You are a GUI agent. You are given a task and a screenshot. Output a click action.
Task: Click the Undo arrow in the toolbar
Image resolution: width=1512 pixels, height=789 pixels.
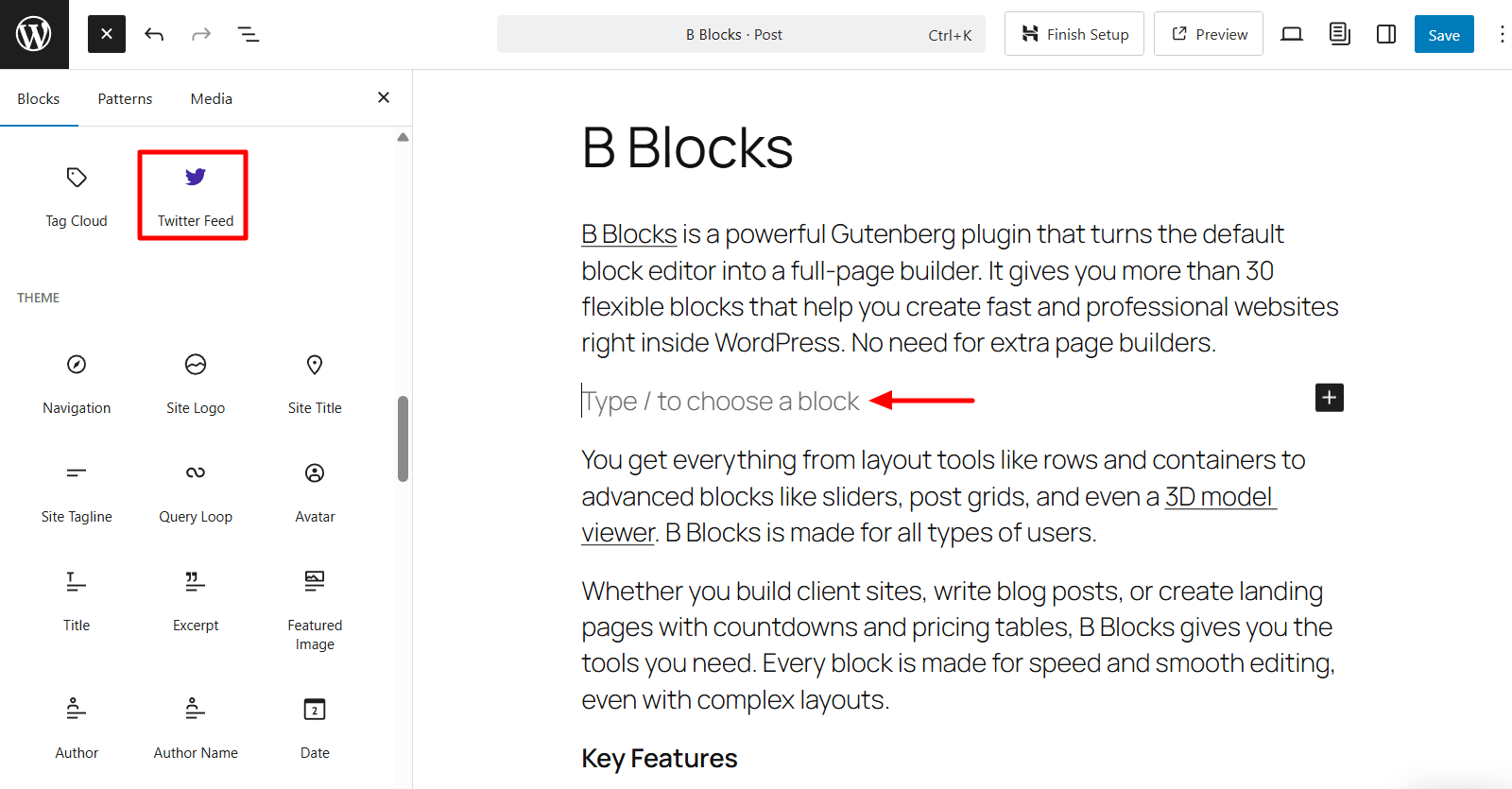coord(153,34)
